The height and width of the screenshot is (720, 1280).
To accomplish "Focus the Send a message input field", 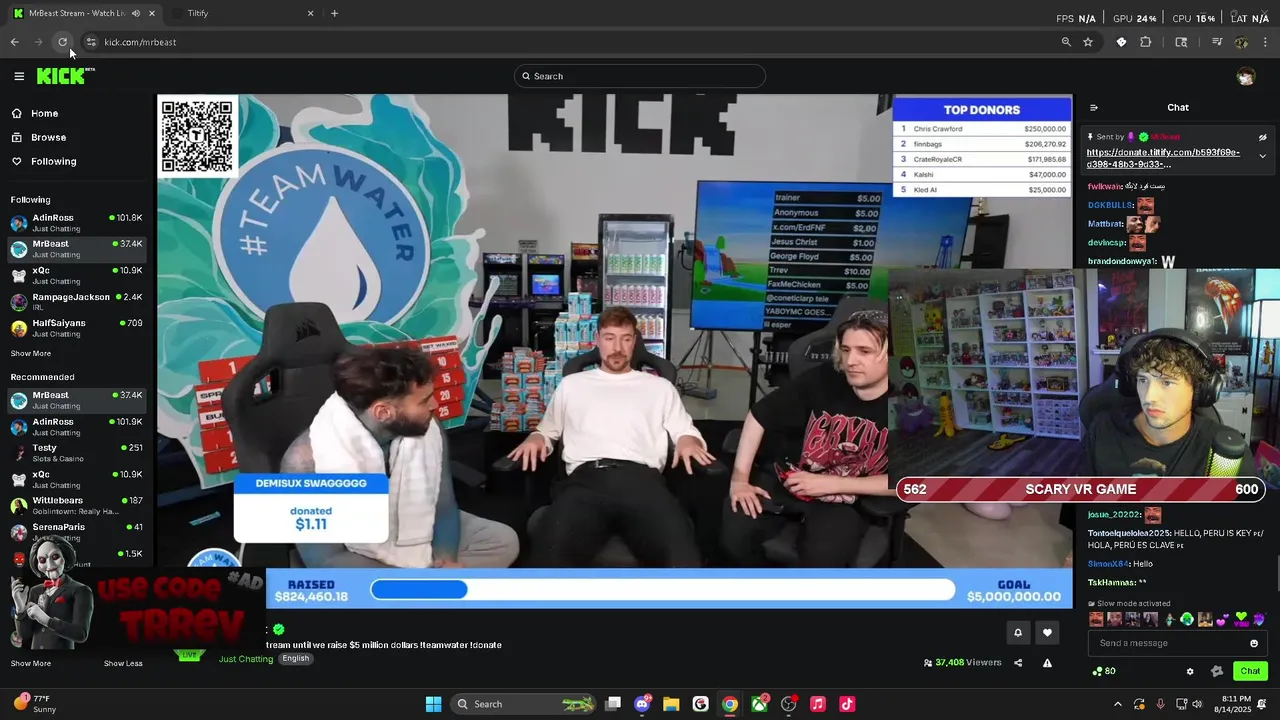I will (x=1177, y=643).
